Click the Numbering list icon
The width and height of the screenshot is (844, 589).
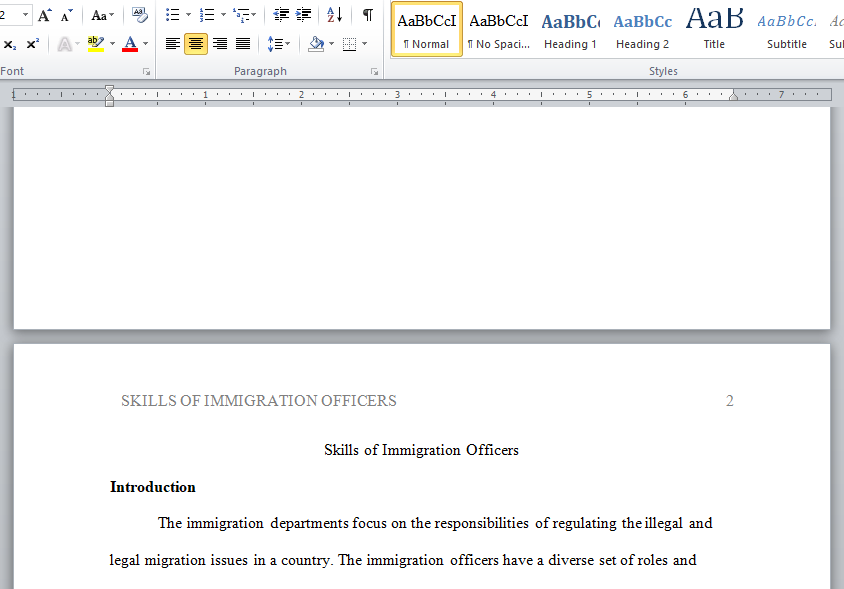207,15
